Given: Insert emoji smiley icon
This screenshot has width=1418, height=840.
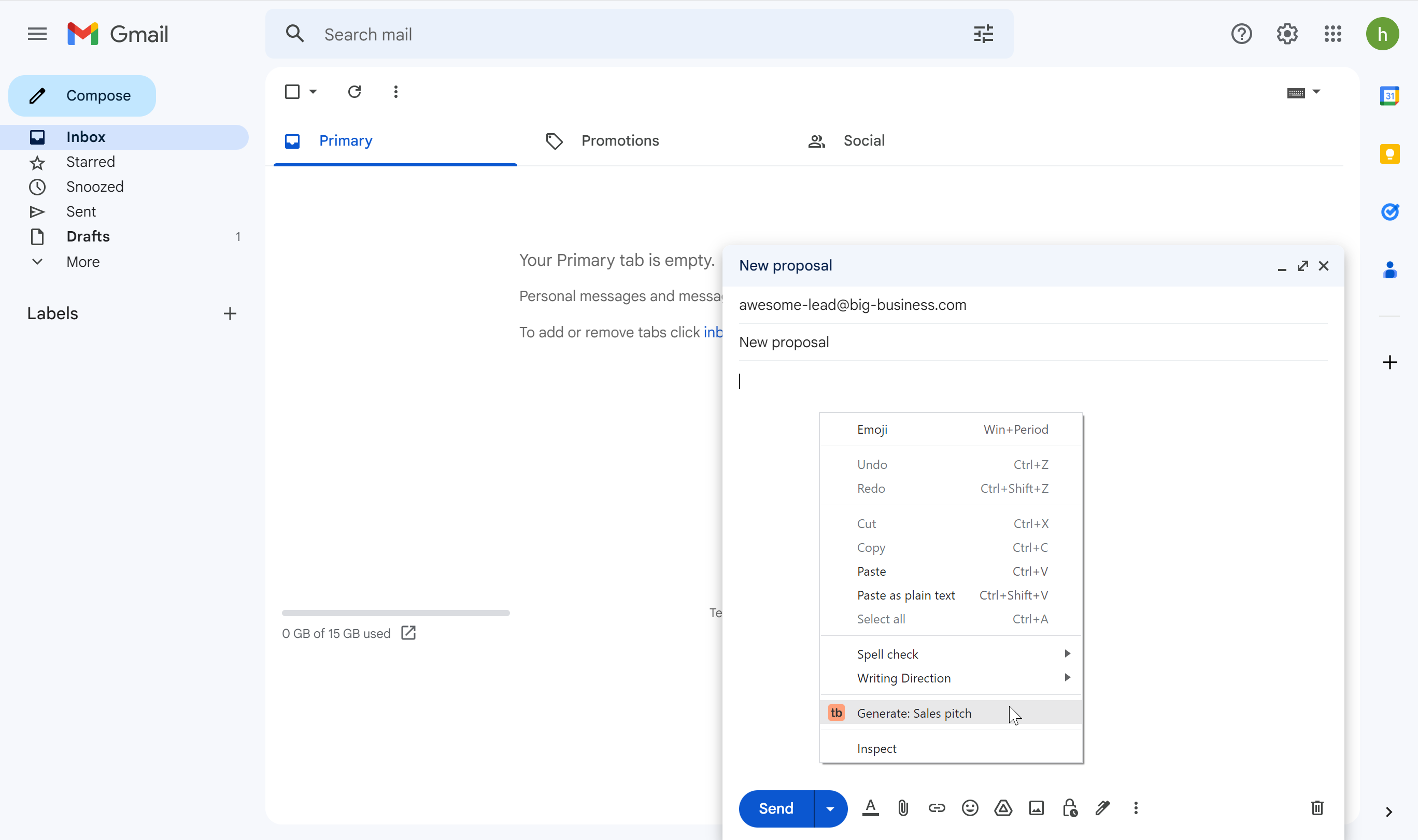Looking at the screenshot, I should [x=970, y=808].
